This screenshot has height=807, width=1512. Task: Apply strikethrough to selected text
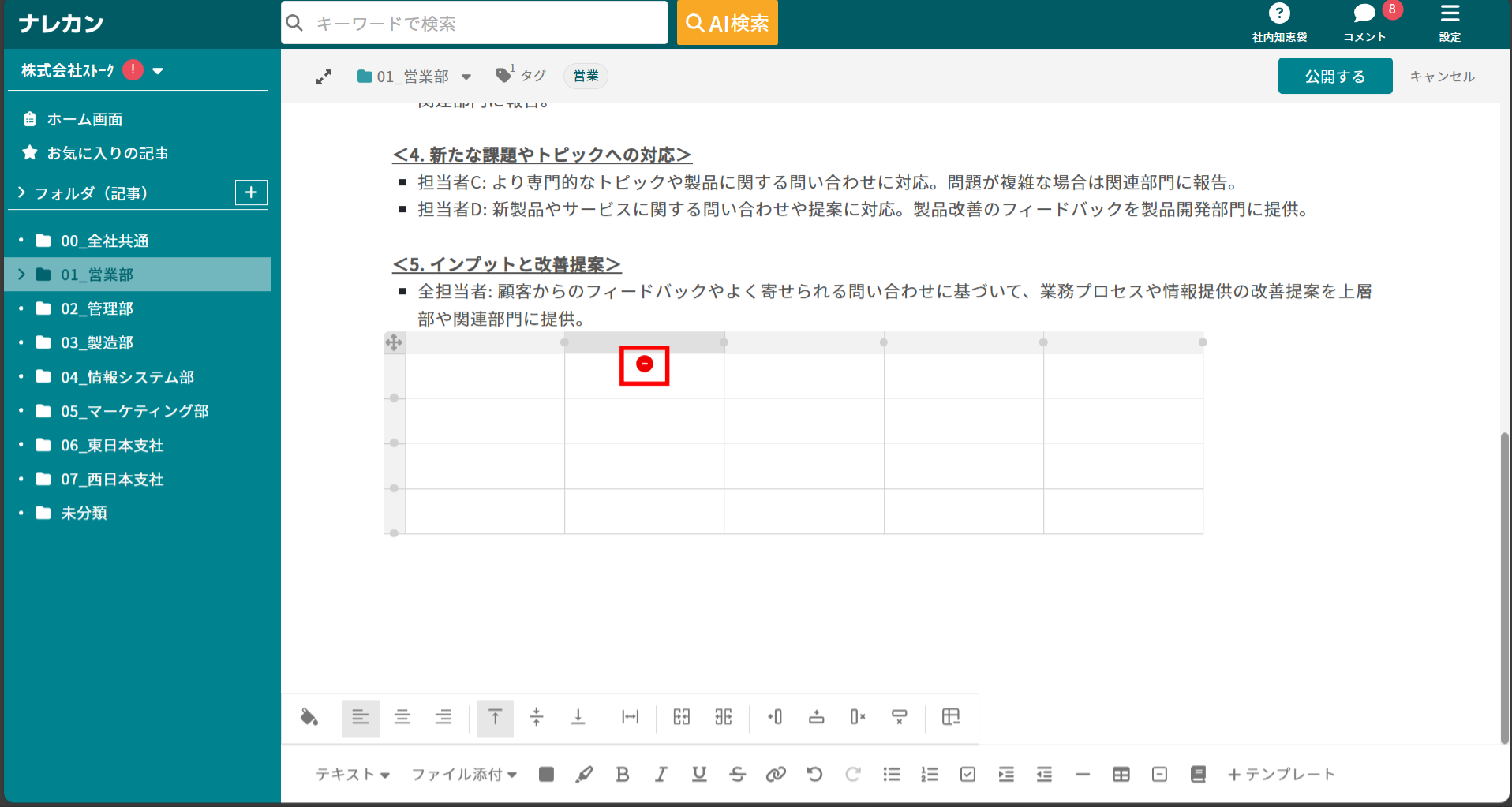[737, 774]
